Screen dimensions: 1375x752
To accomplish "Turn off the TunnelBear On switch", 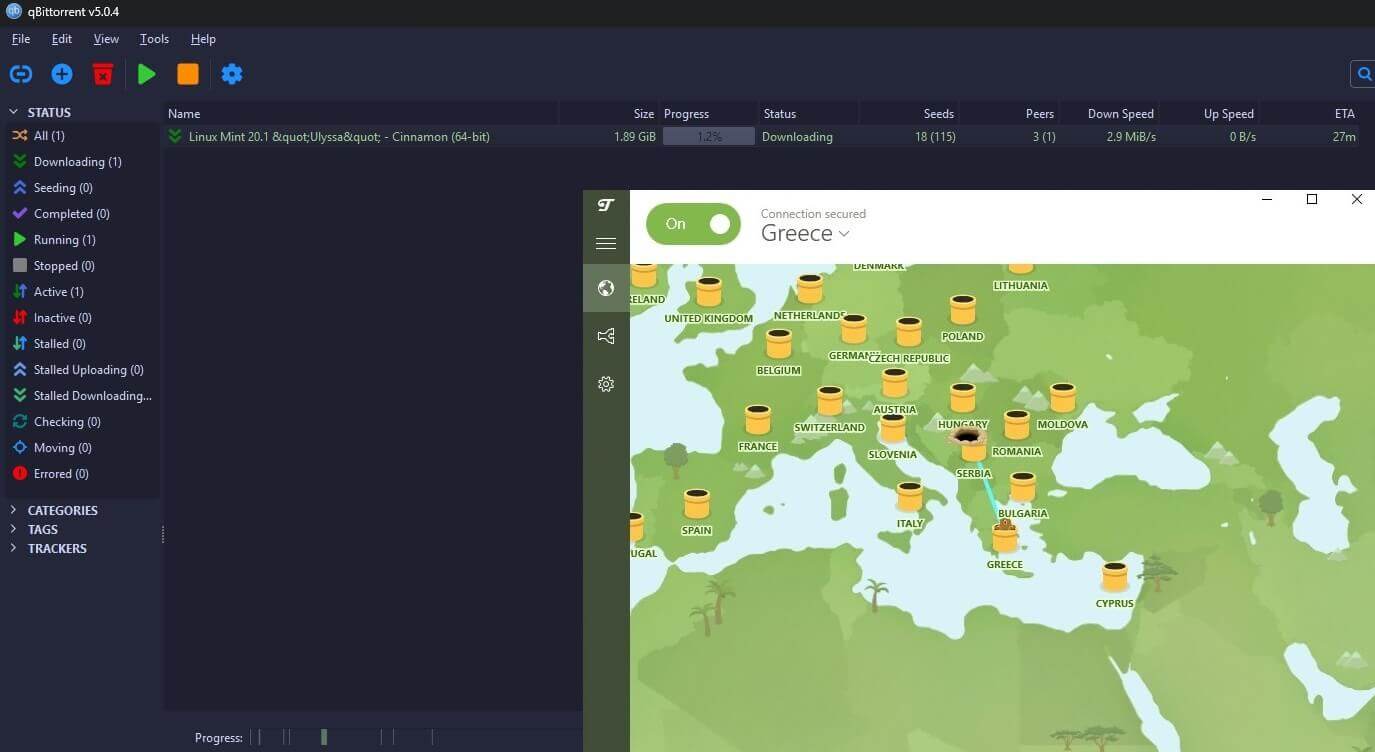I will click(693, 224).
